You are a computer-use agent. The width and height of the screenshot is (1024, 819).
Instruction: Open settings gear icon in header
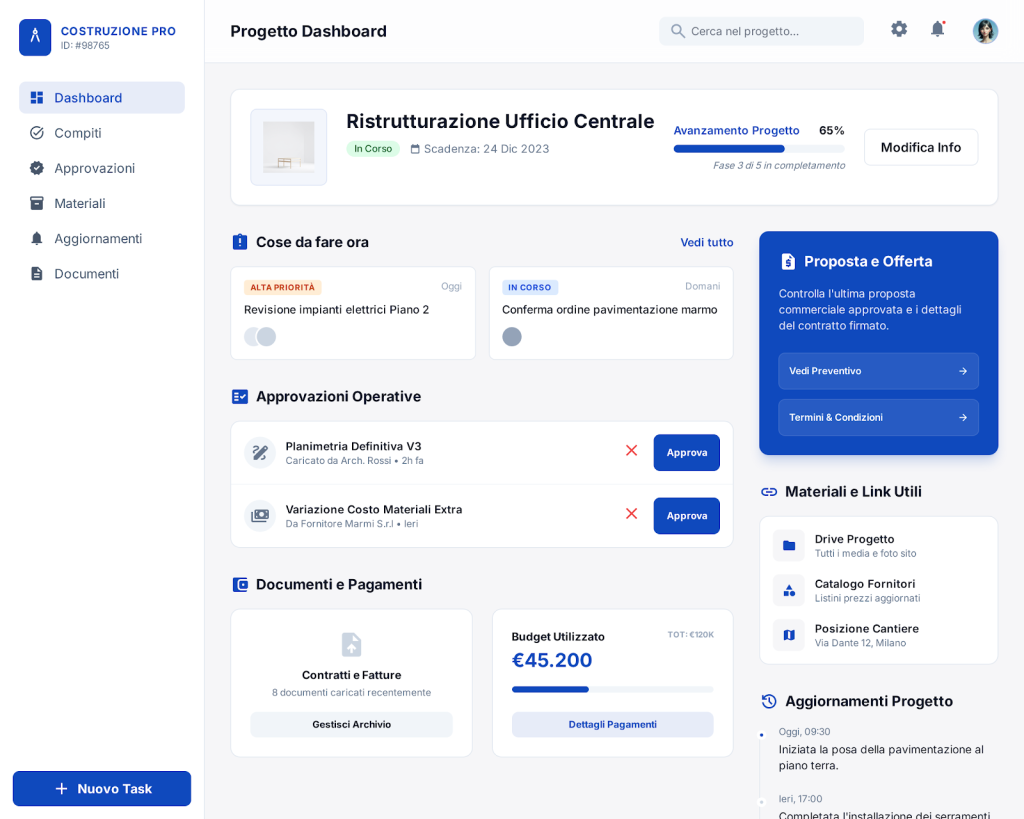pos(899,29)
